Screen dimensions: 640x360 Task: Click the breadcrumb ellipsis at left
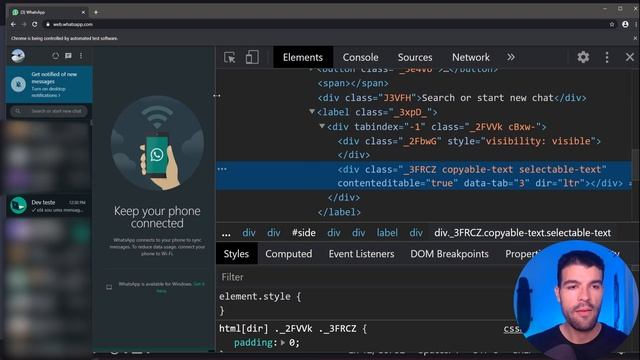click(x=226, y=233)
